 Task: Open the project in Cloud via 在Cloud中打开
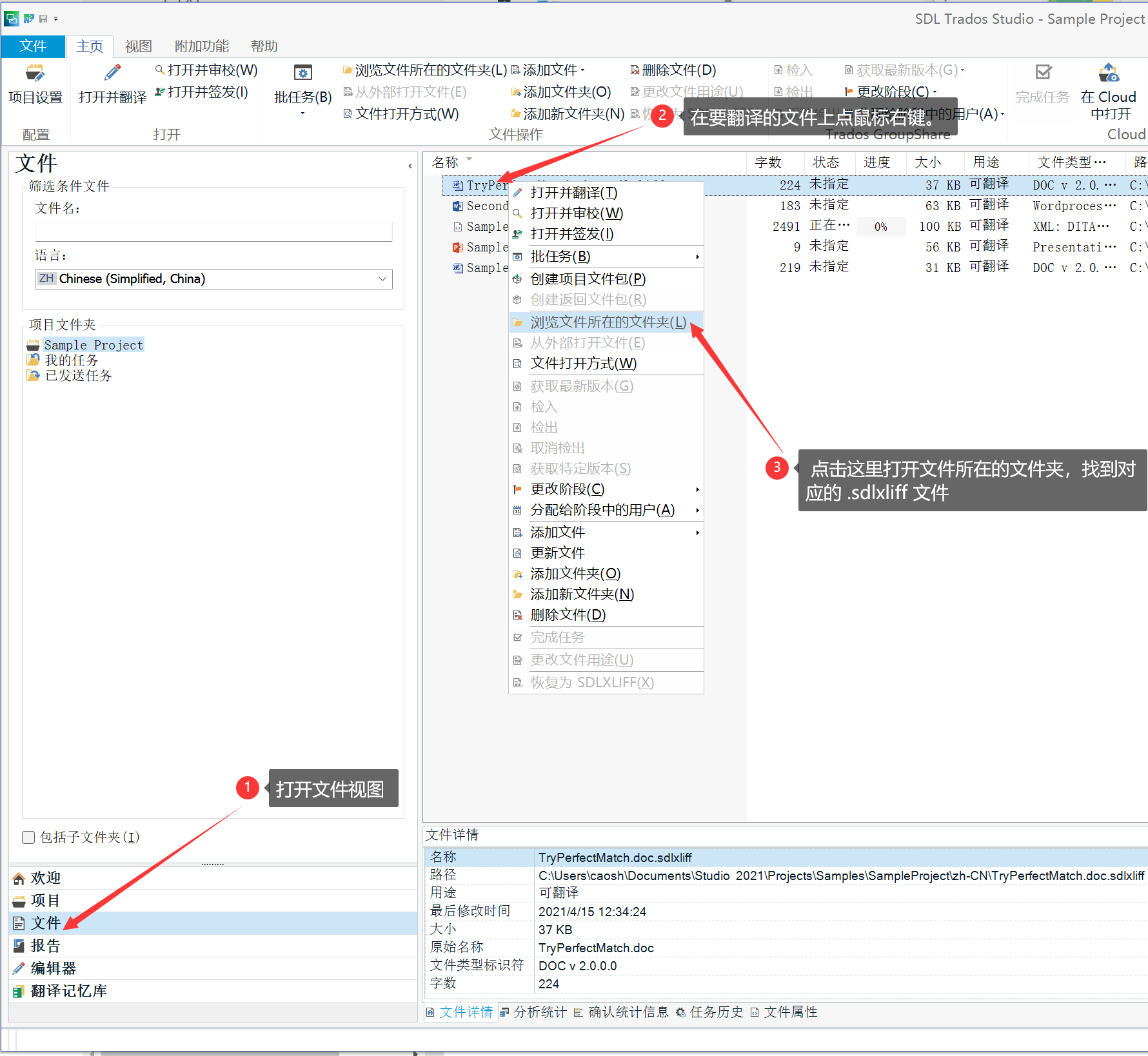tap(1108, 90)
